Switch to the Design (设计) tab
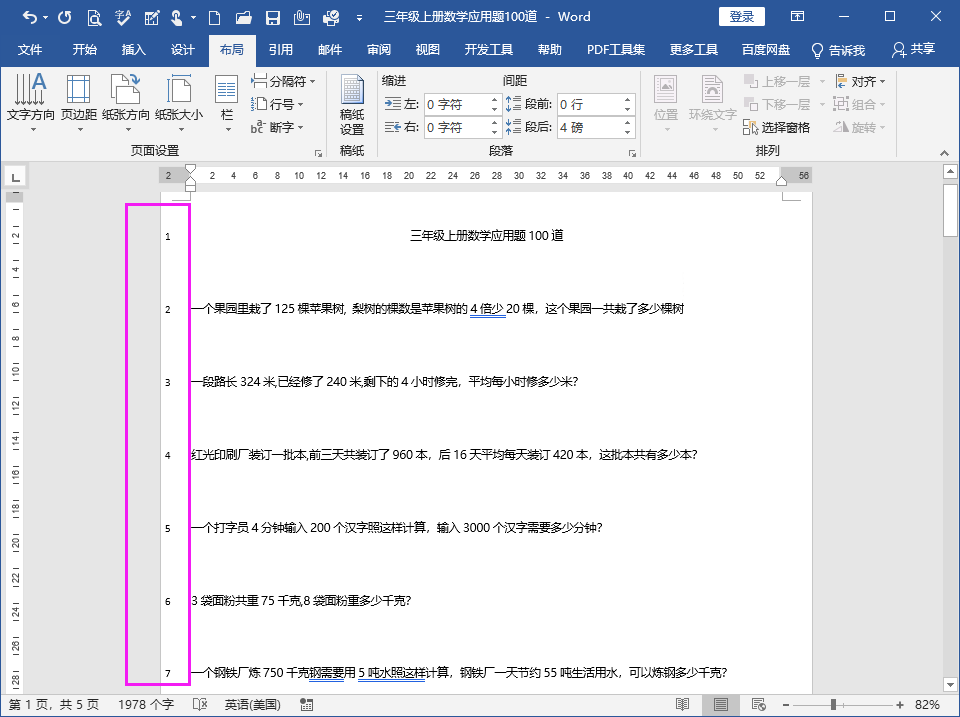Viewport: 960px width, 717px height. [182, 50]
